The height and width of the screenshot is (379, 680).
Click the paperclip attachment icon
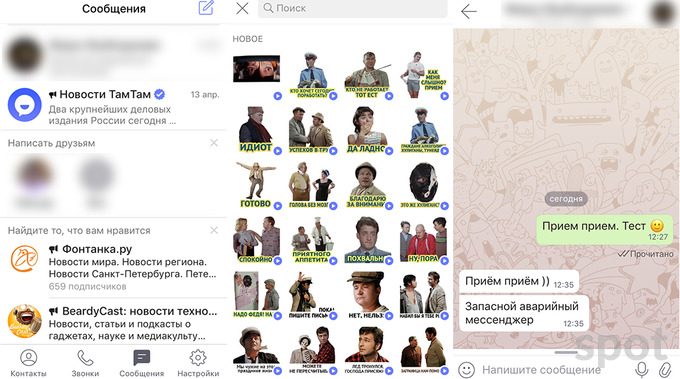tap(665, 369)
